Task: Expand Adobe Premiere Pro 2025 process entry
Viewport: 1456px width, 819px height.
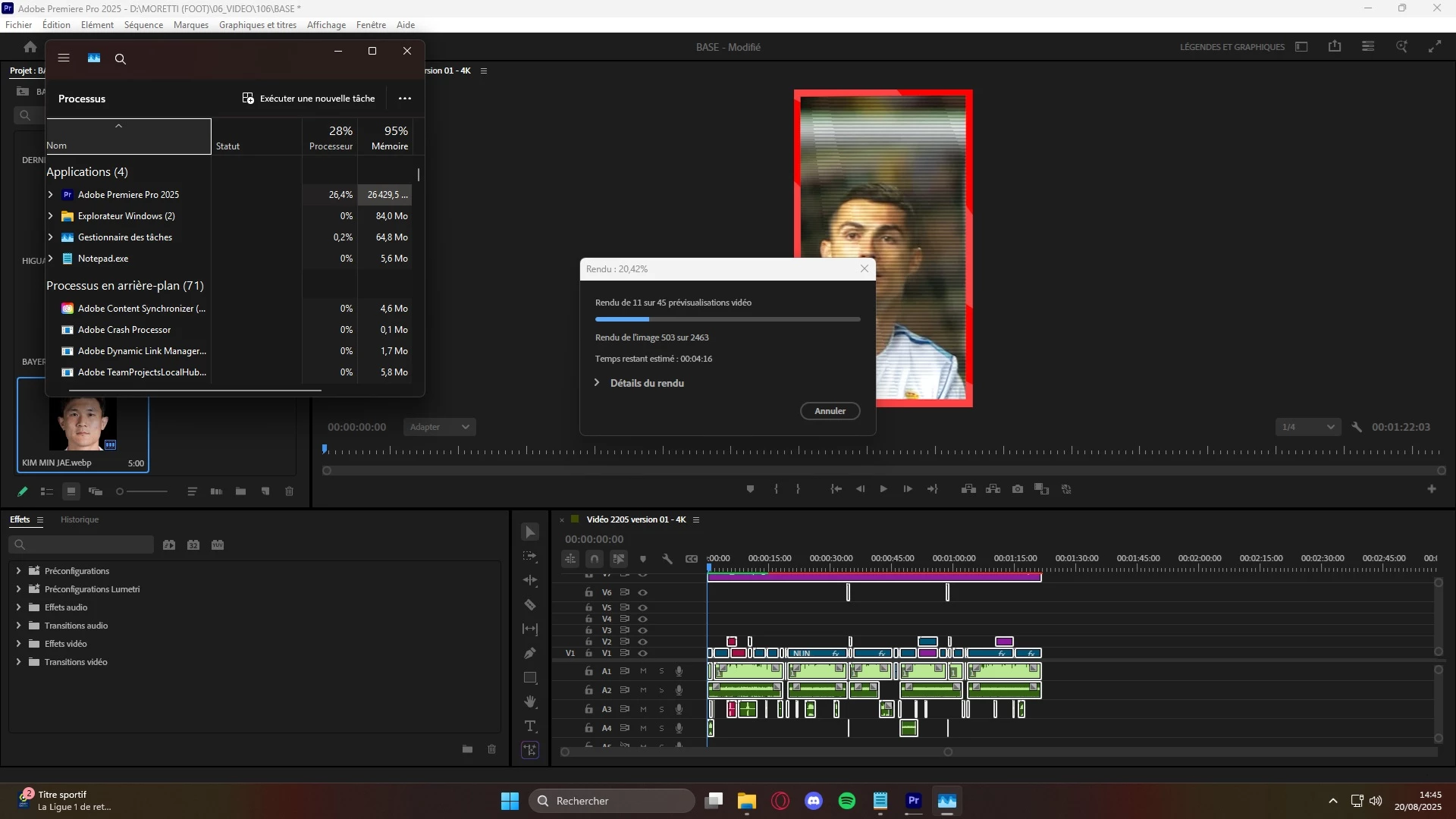Action: click(x=51, y=195)
